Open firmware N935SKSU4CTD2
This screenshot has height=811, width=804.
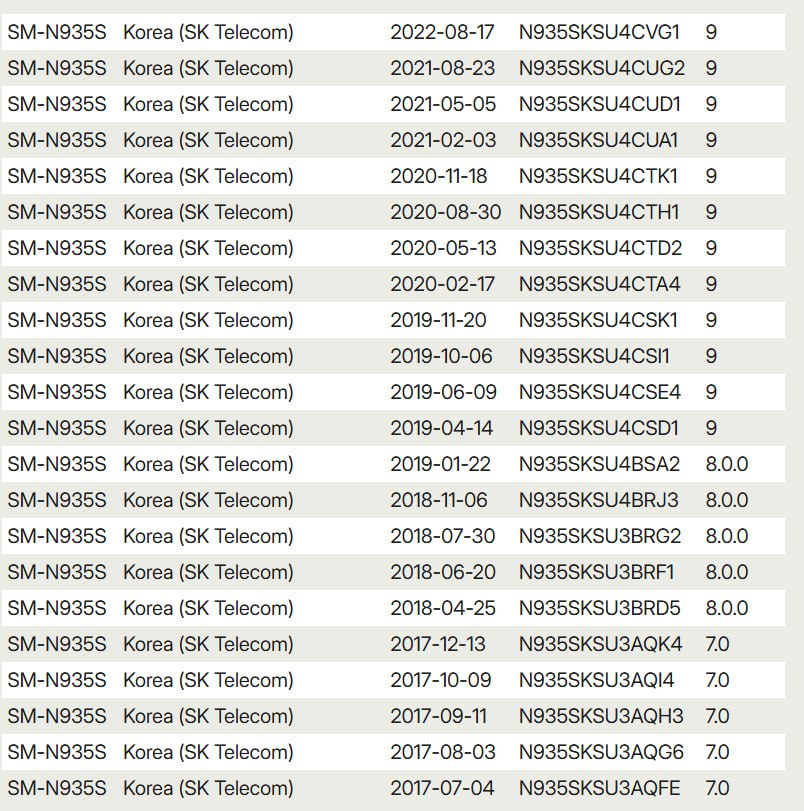click(600, 248)
